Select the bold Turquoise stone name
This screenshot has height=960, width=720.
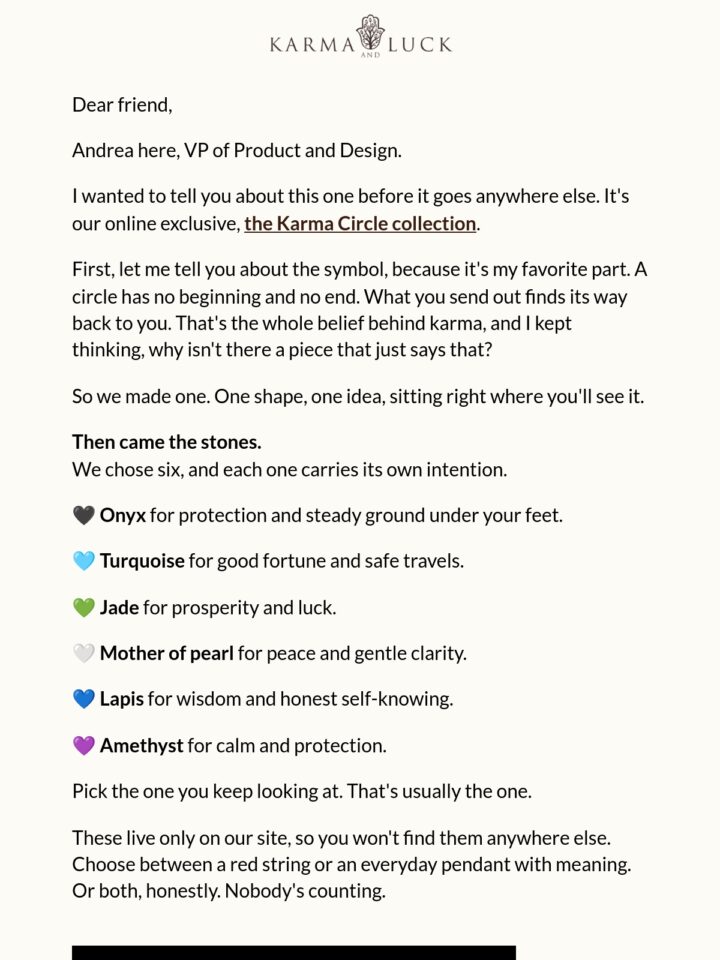tap(142, 561)
